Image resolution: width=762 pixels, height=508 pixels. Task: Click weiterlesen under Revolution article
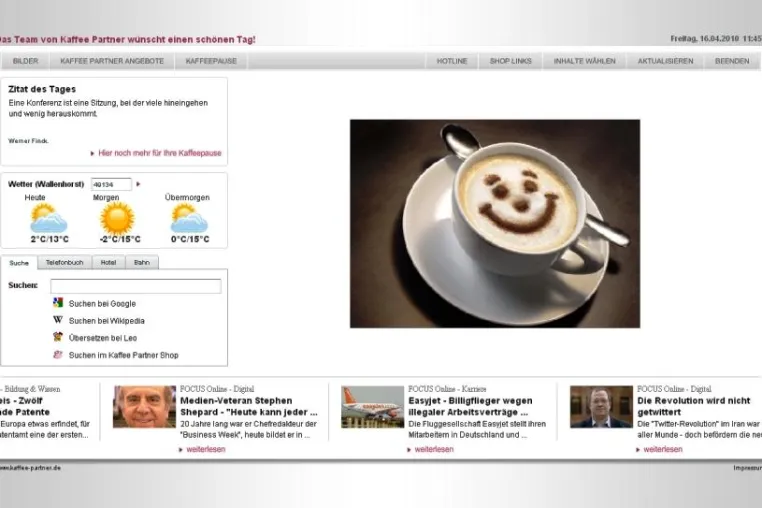[x=663, y=450]
